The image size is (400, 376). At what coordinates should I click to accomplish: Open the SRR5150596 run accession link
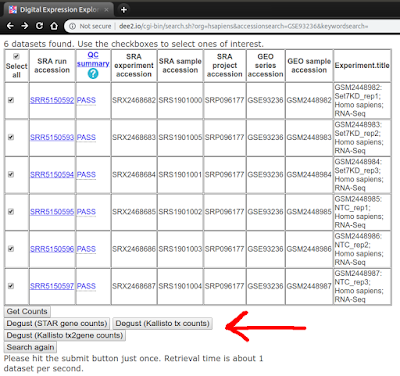pyautogui.click(x=52, y=249)
